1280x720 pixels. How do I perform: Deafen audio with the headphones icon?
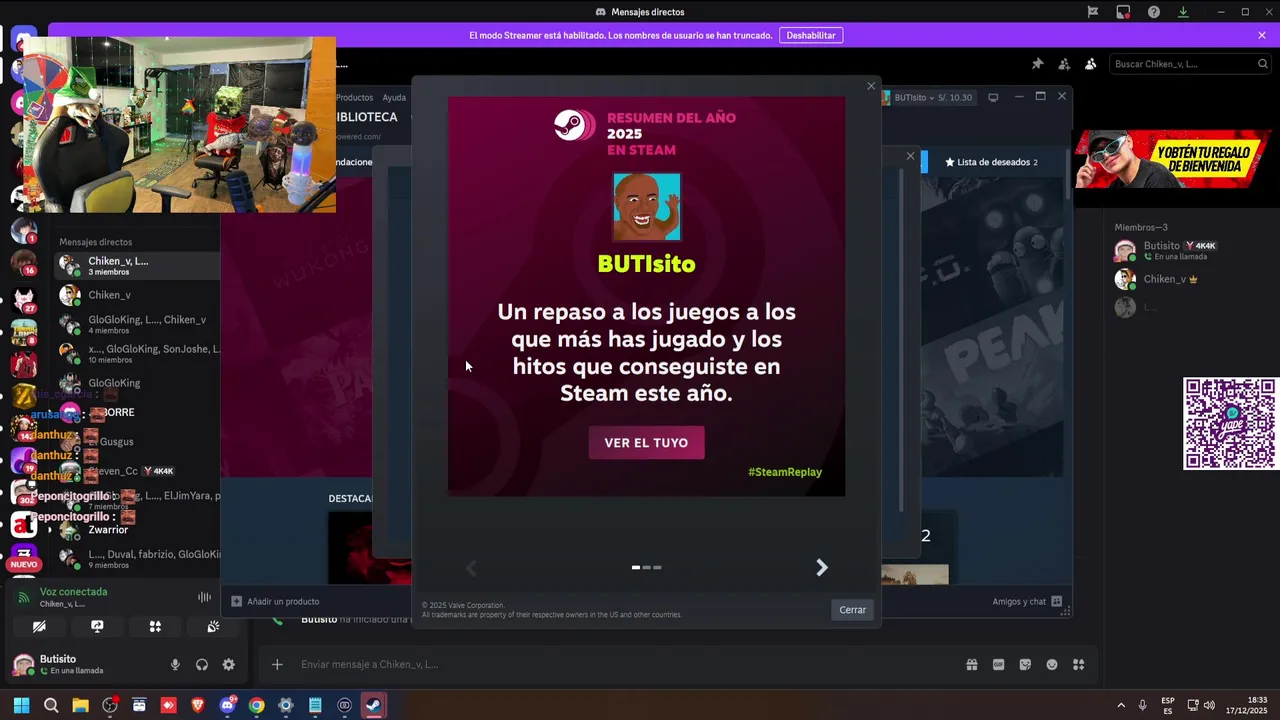202,664
